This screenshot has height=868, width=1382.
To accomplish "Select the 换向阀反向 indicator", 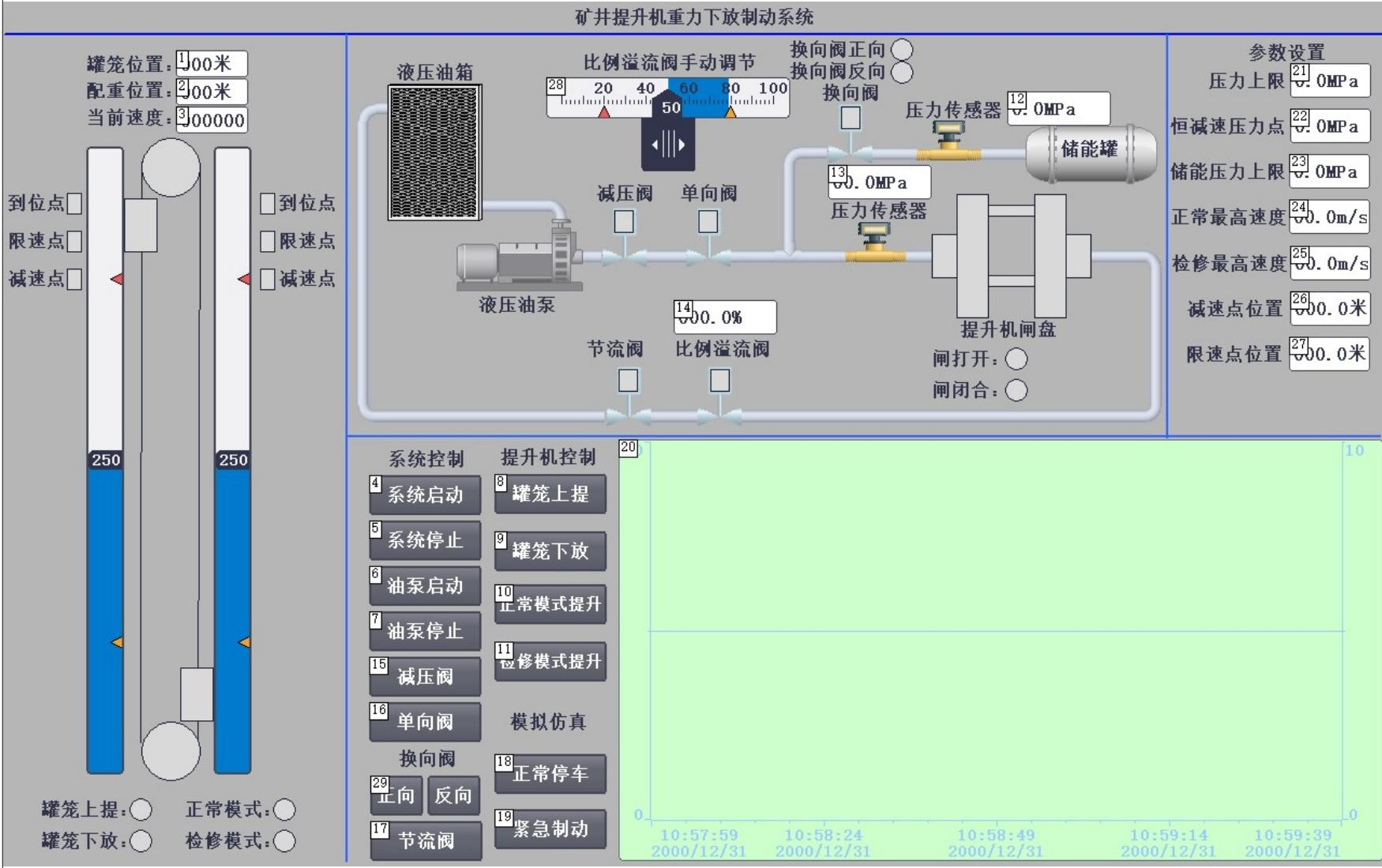I will coord(902,72).
